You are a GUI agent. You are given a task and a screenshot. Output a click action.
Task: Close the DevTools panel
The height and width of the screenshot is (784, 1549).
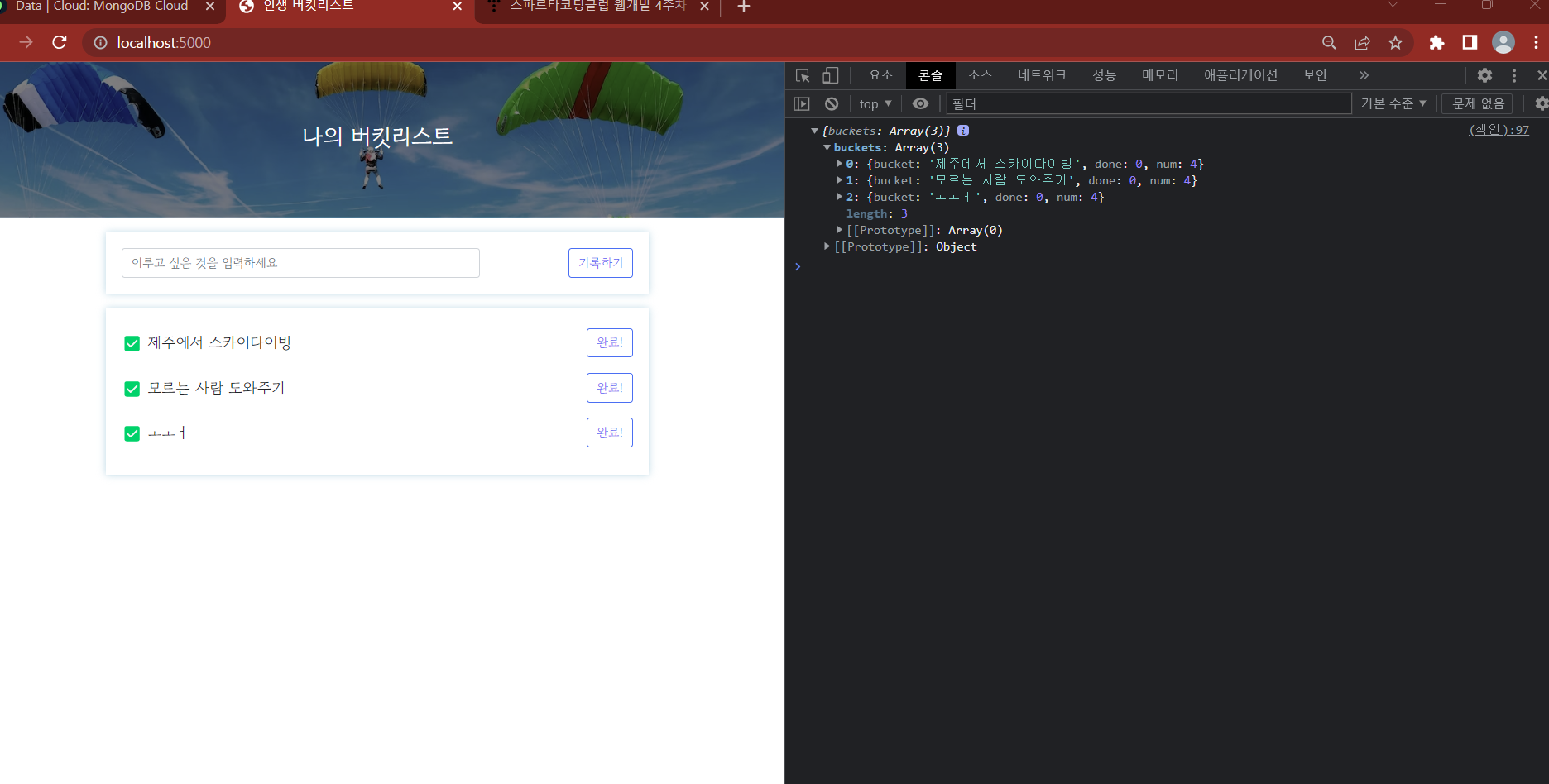tap(1542, 75)
